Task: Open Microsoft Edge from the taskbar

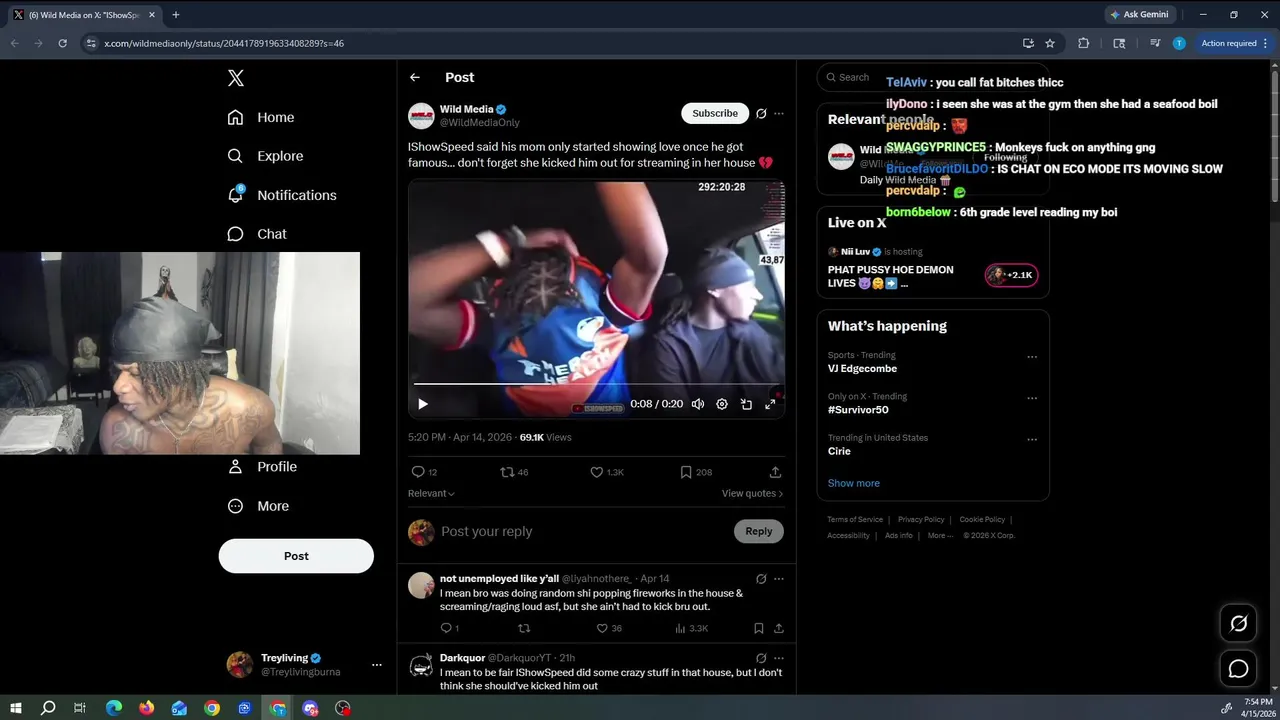Action: pyautogui.click(x=114, y=708)
